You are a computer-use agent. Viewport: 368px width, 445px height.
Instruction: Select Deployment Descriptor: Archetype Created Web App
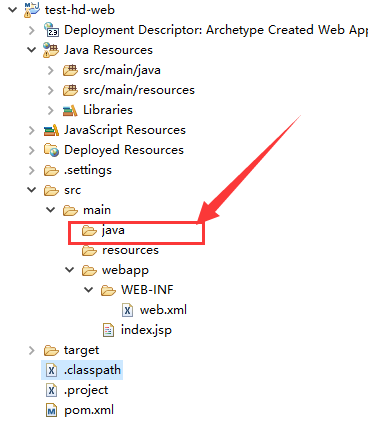[x=216, y=30]
